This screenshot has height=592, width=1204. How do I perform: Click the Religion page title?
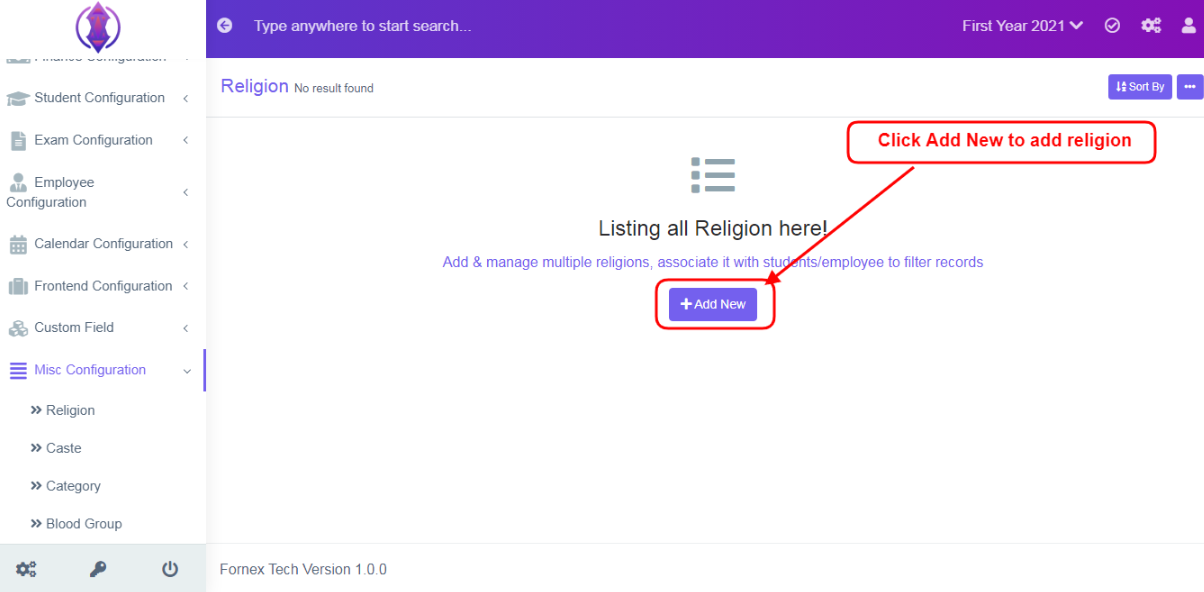(x=255, y=86)
